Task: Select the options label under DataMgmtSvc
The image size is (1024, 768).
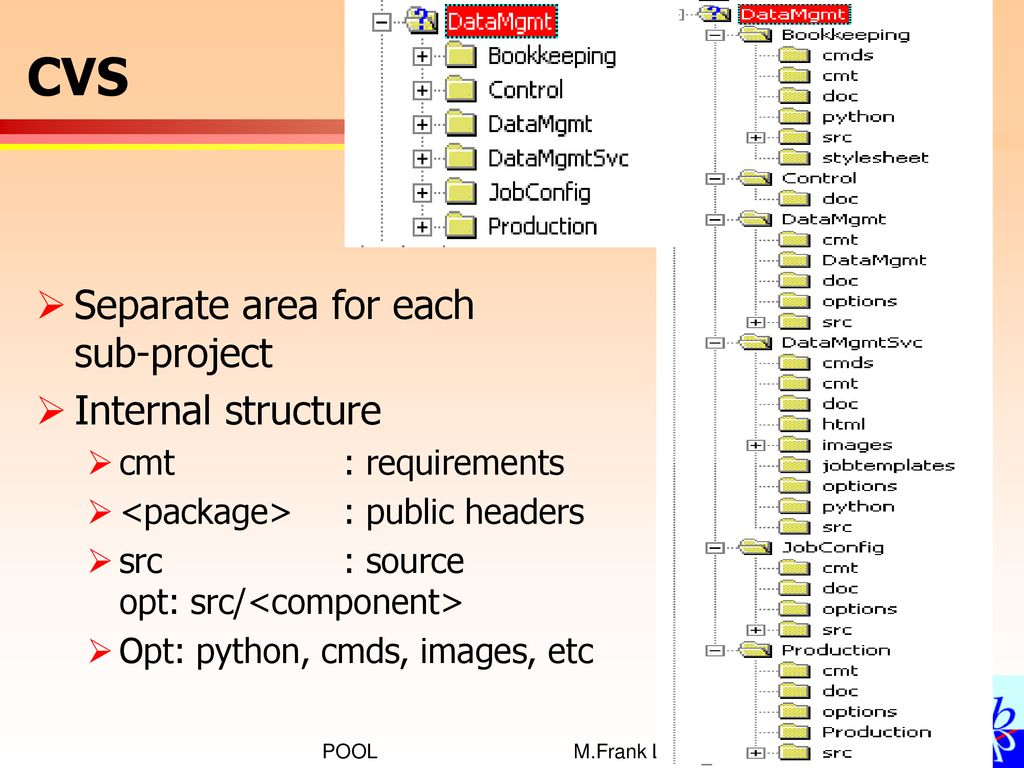Action: coord(859,486)
